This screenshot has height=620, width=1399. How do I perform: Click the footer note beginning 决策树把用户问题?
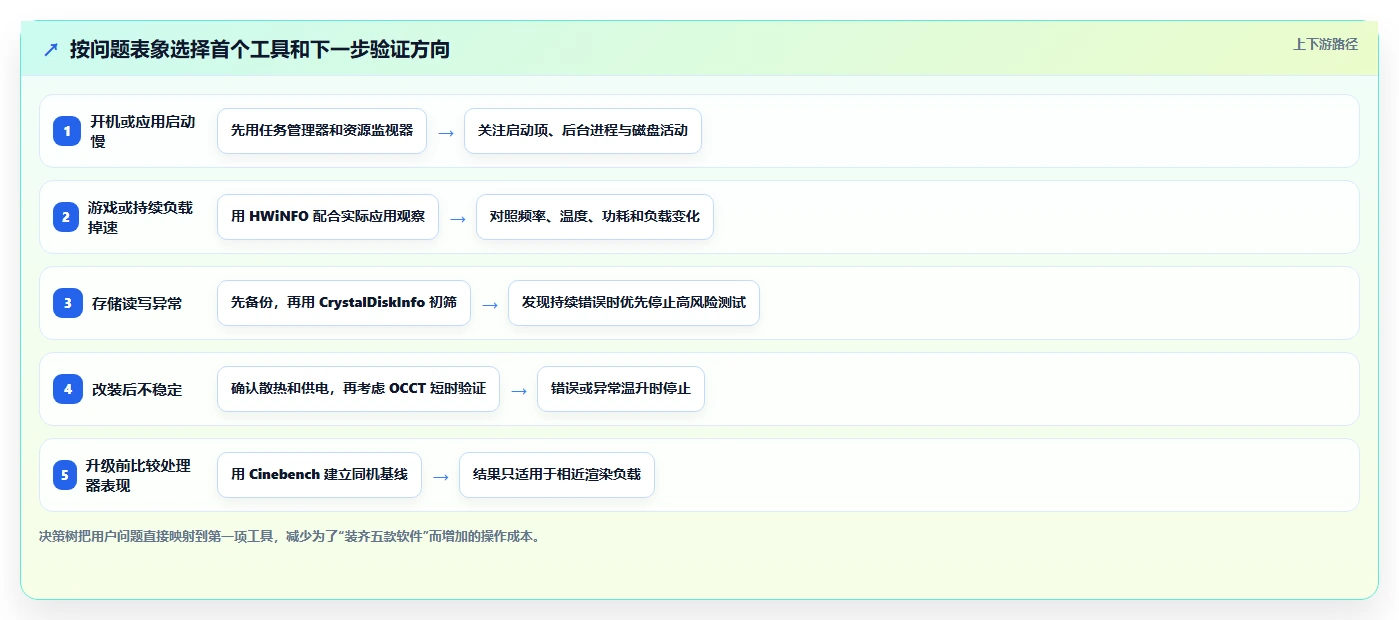292,536
